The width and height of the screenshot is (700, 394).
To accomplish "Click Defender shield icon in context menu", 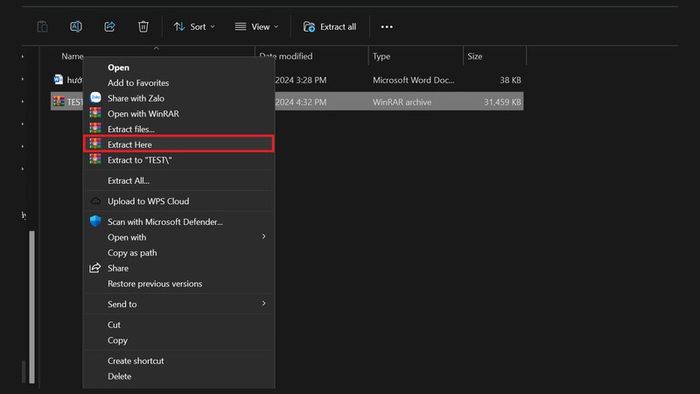I will pos(96,221).
